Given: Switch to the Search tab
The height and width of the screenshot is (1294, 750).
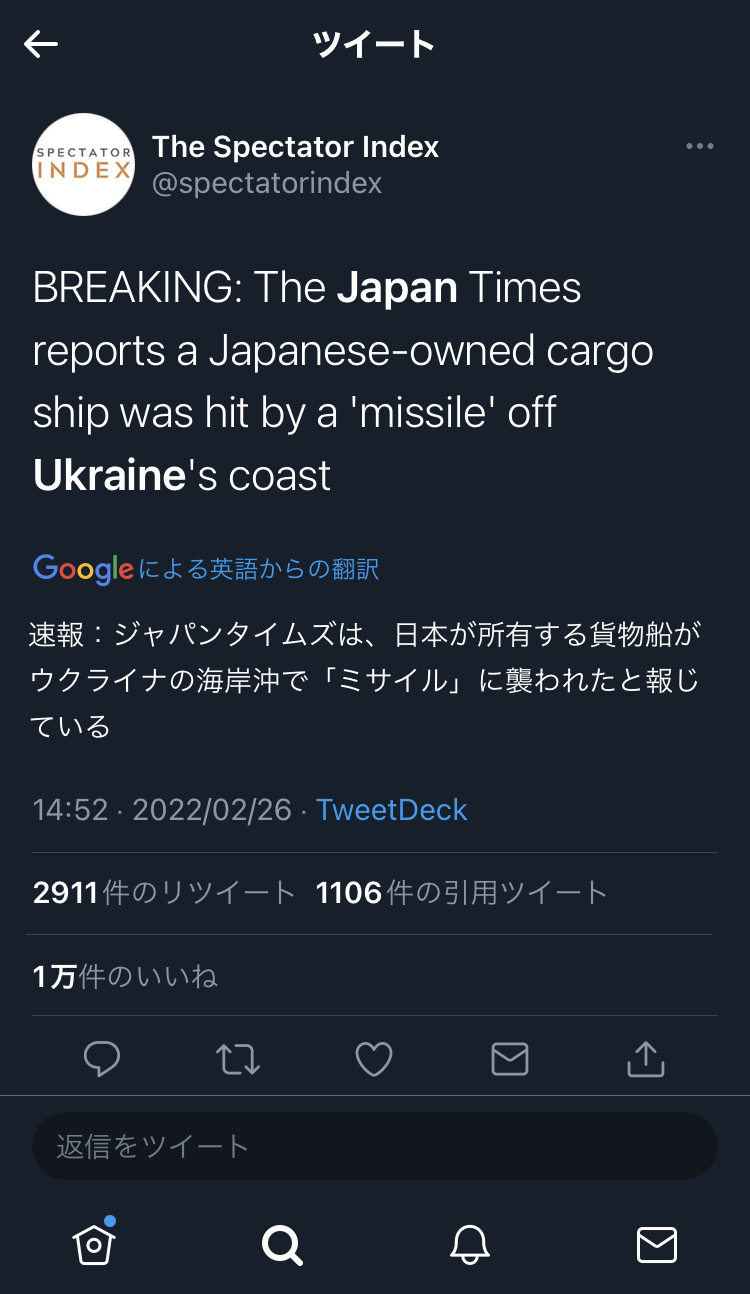Looking at the screenshot, I should point(282,1245).
